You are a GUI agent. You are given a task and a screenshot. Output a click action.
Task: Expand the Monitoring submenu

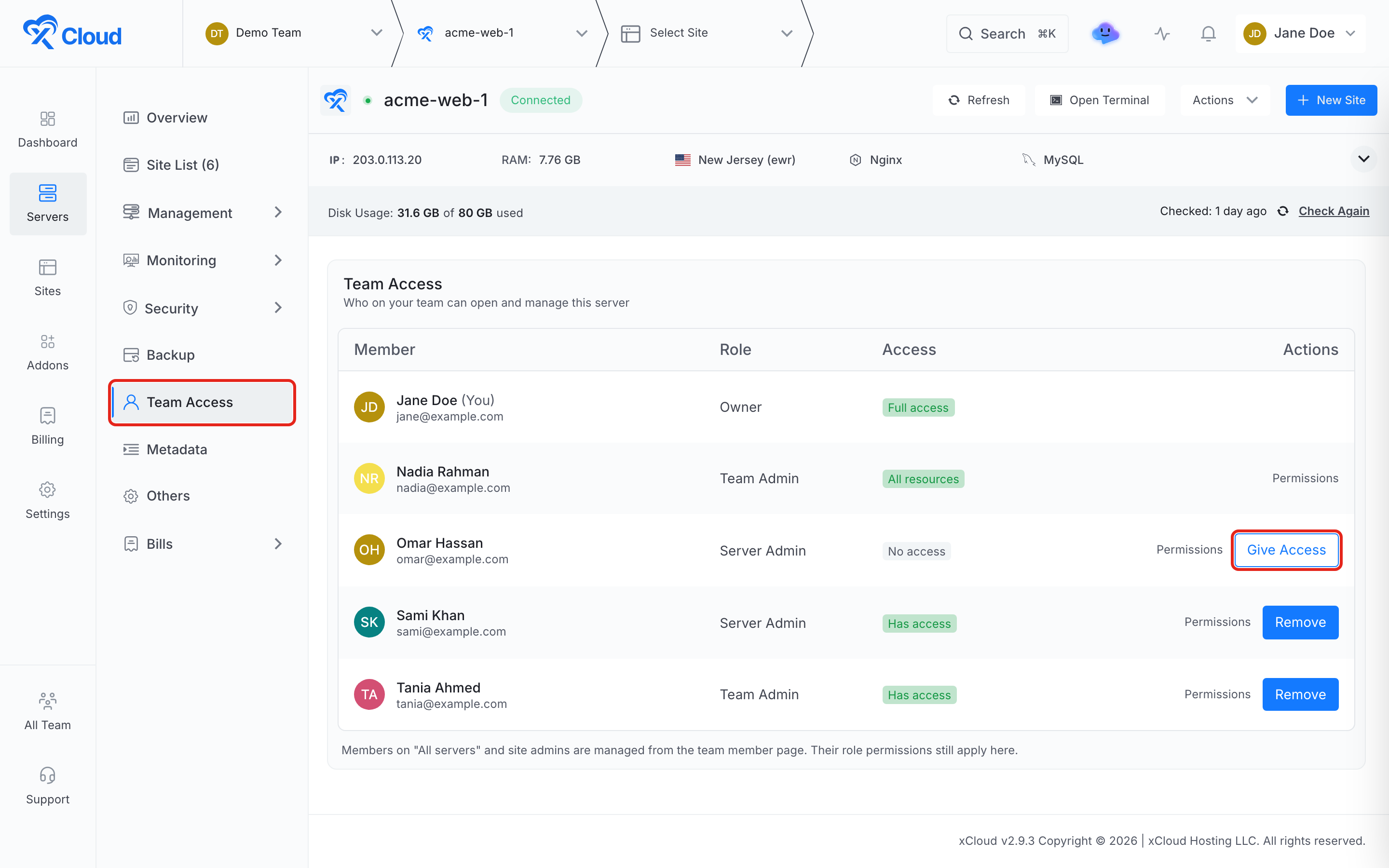[278, 260]
